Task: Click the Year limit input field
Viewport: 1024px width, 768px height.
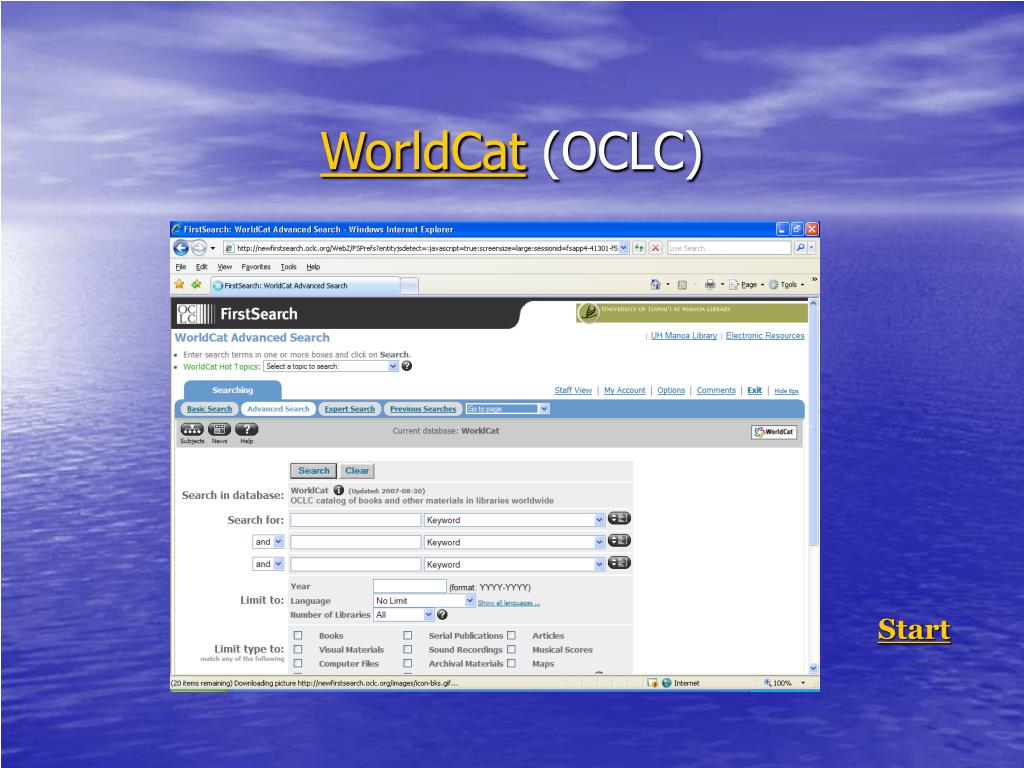Action: [409, 586]
